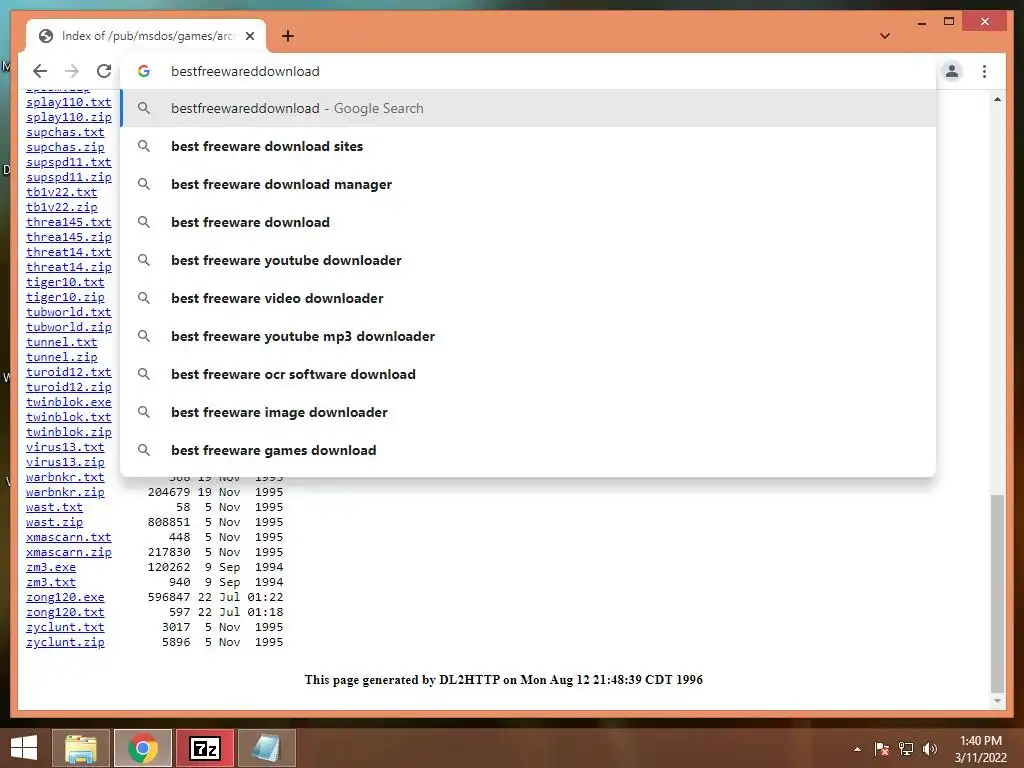Click search icon beside best freeware games download
Screen dimensions: 1024x768
(144, 450)
